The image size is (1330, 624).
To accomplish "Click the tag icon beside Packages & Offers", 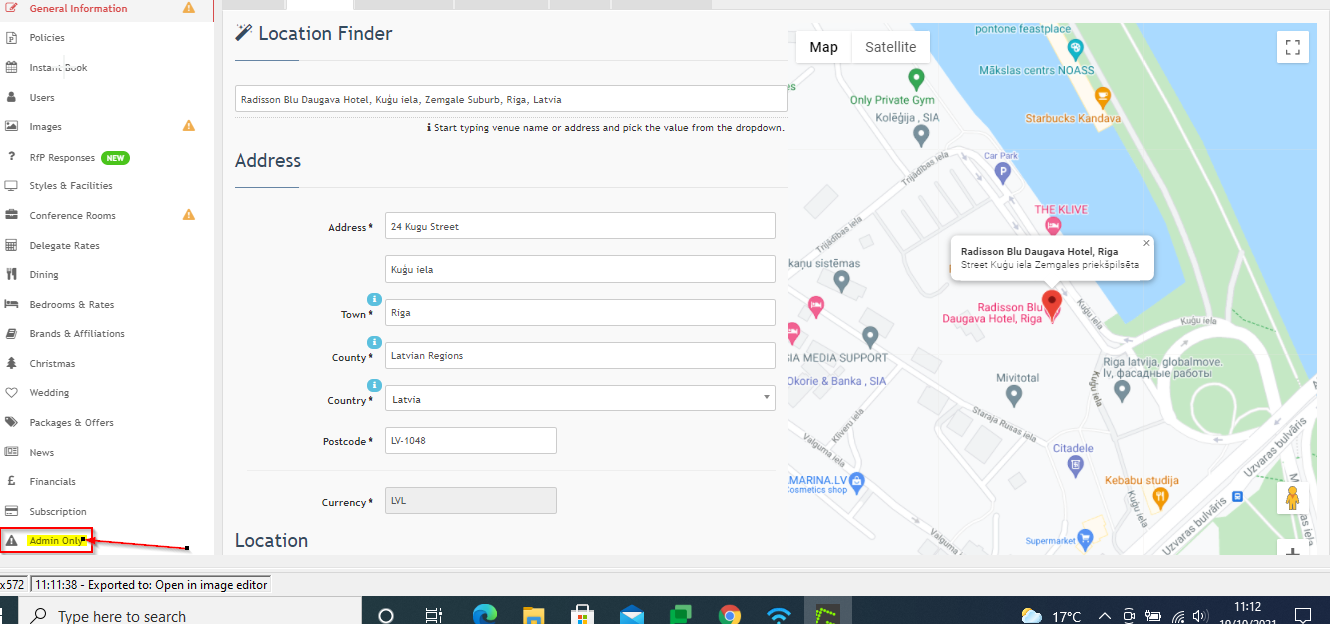I will (11, 422).
